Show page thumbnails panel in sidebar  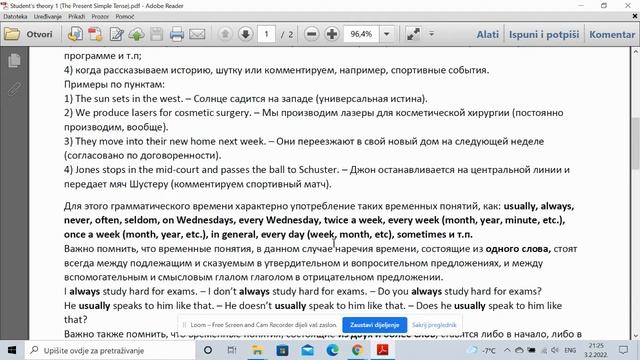point(14,60)
